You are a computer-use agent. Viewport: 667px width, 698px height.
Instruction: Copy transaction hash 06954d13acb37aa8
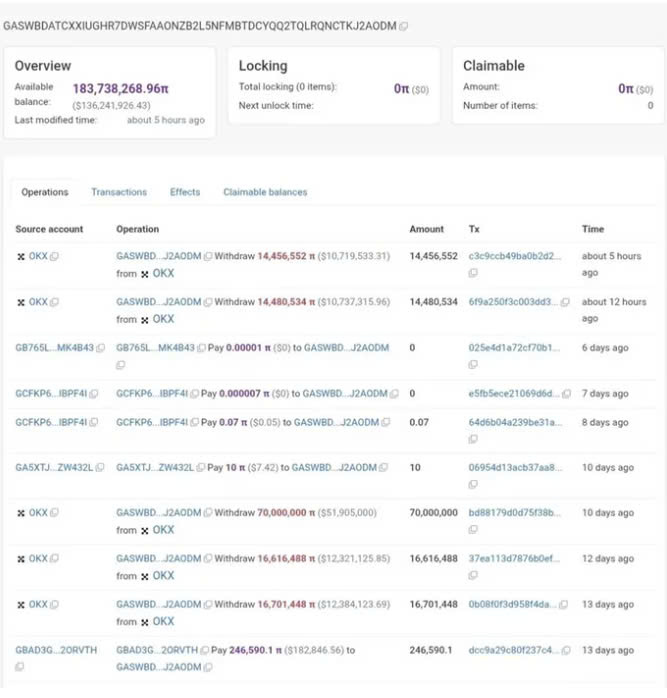tap(473, 484)
